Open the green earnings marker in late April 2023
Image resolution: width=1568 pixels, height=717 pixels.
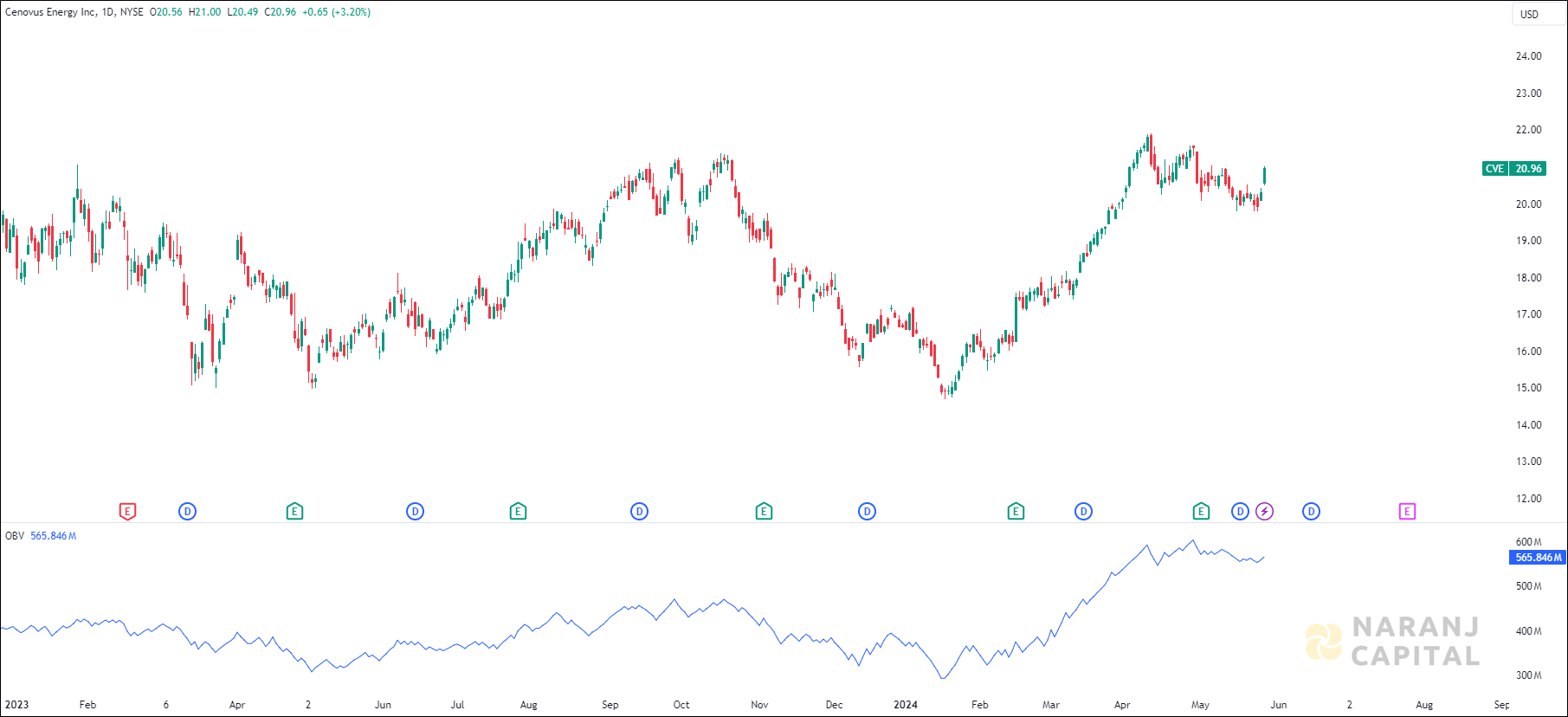pyautogui.click(x=294, y=512)
